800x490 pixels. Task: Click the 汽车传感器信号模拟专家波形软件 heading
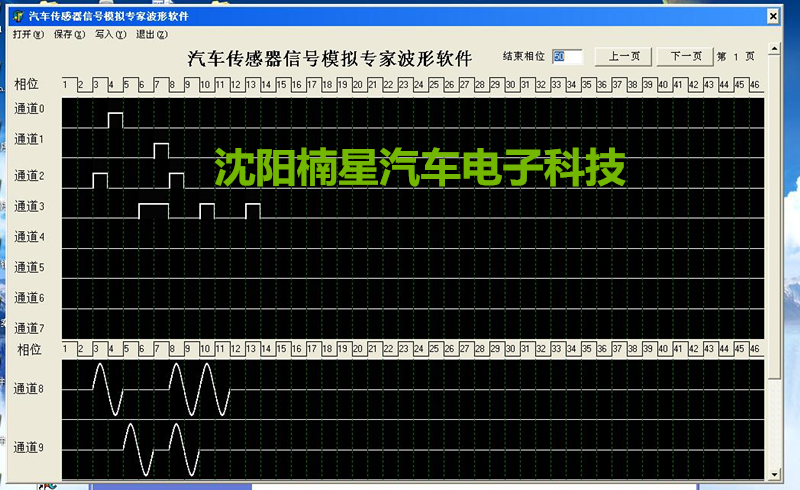click(x=330, y=58)
